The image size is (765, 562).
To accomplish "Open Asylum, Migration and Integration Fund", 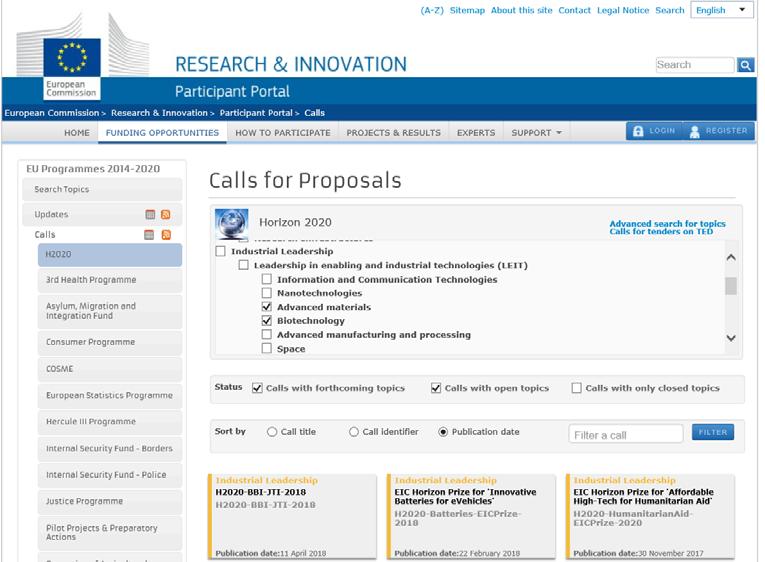I will click(x=110, y=311).
